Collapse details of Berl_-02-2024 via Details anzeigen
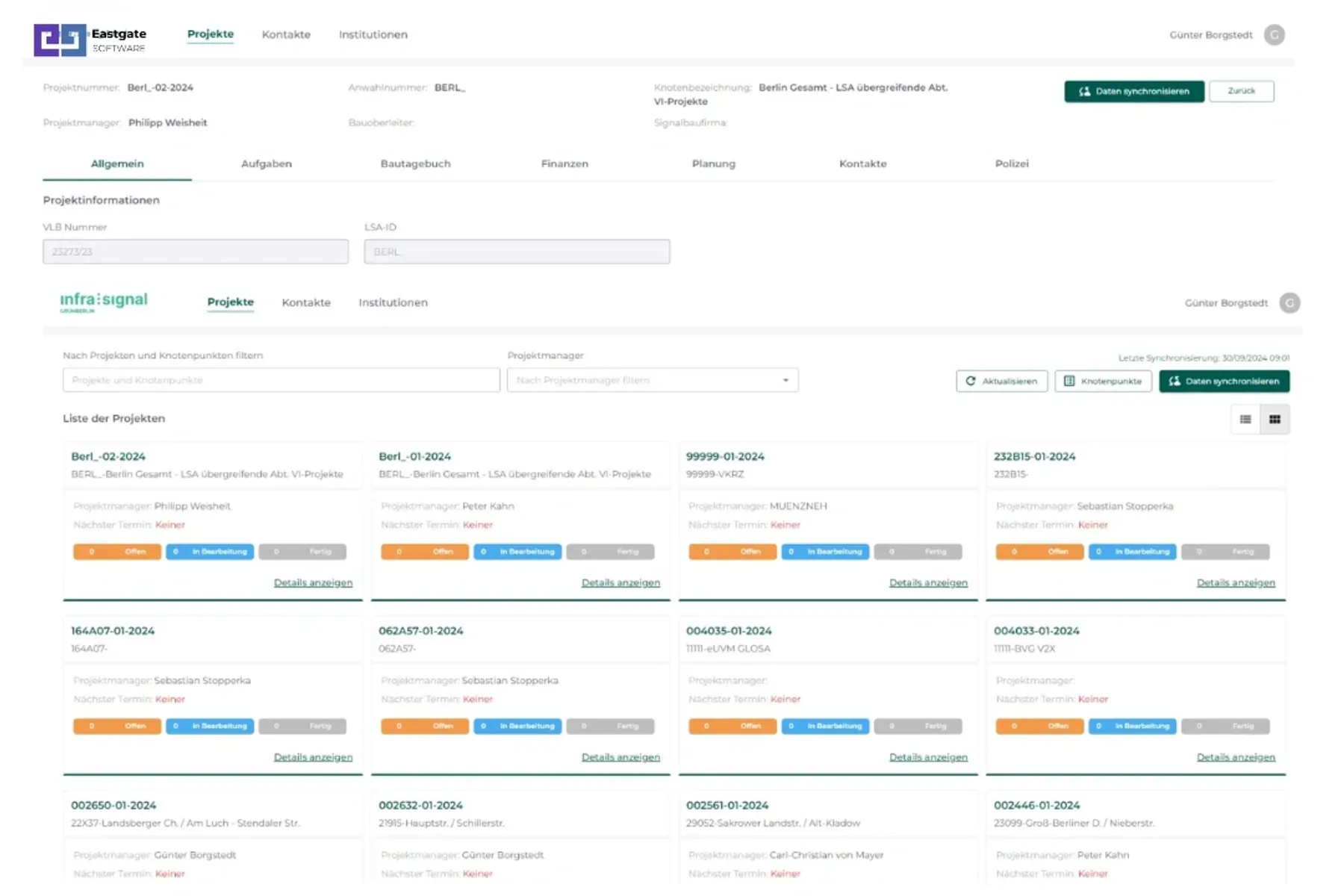The width and height of the screenshot is (1344, 896). tap(313, 582)
